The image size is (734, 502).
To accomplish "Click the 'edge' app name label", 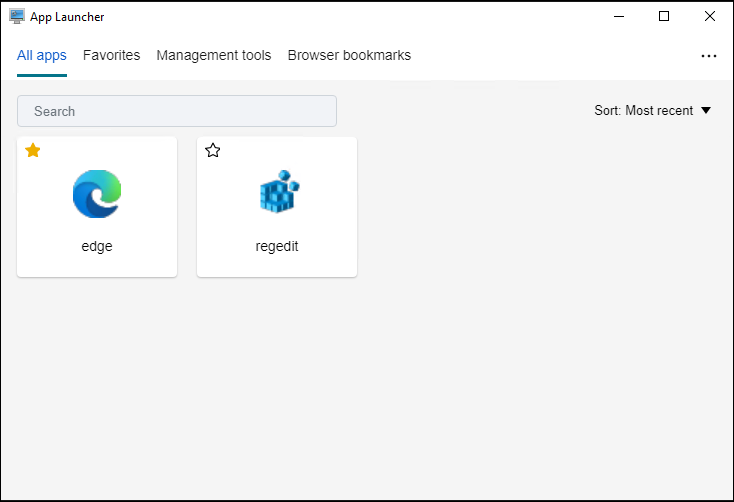I will (x=97, y=246).
